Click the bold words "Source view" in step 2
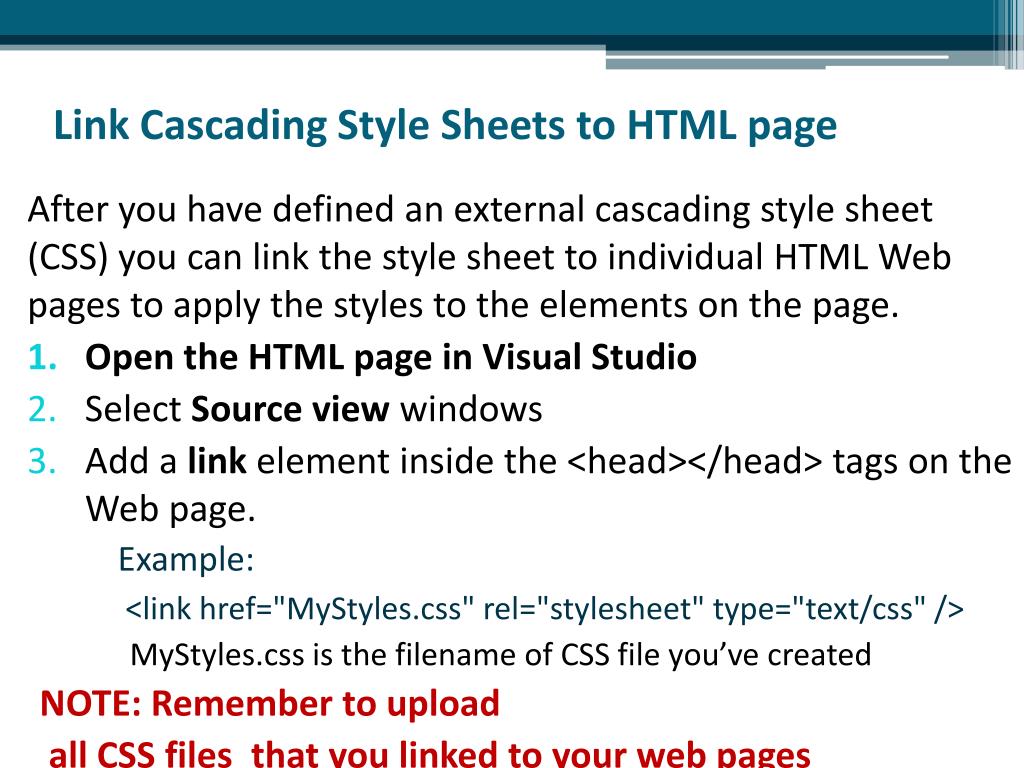This screenshot has height=768, width=1024. 290,409
